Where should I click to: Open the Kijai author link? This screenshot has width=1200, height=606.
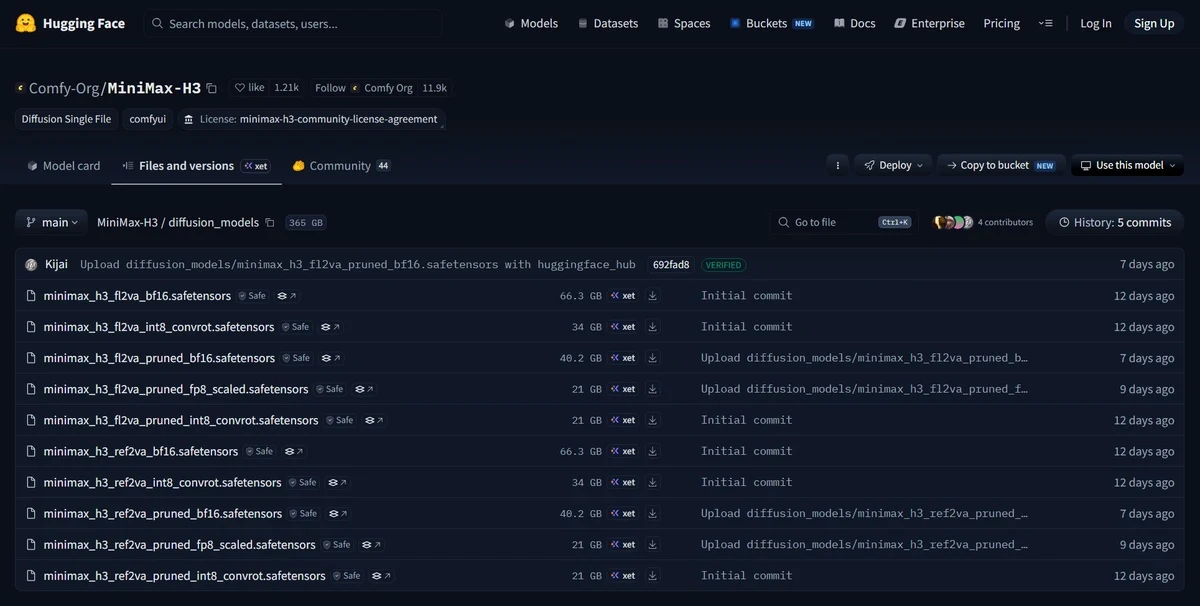click(57, 265)
